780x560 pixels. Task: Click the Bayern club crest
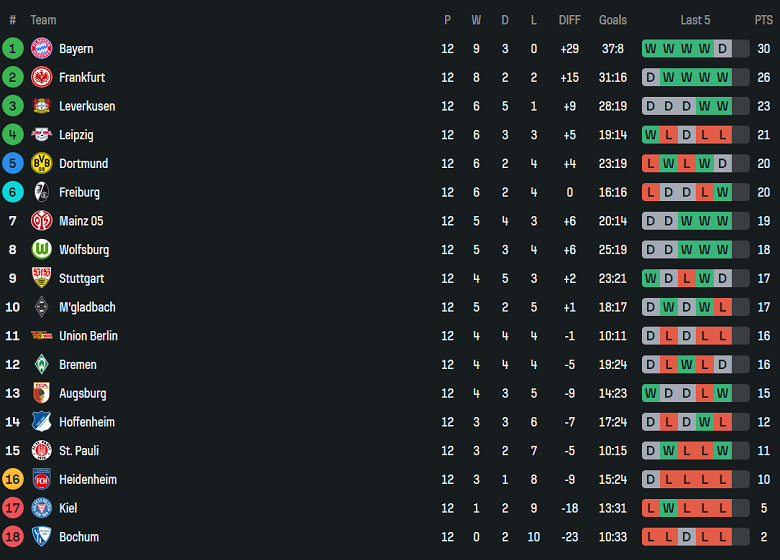click(x=42, y=49)
